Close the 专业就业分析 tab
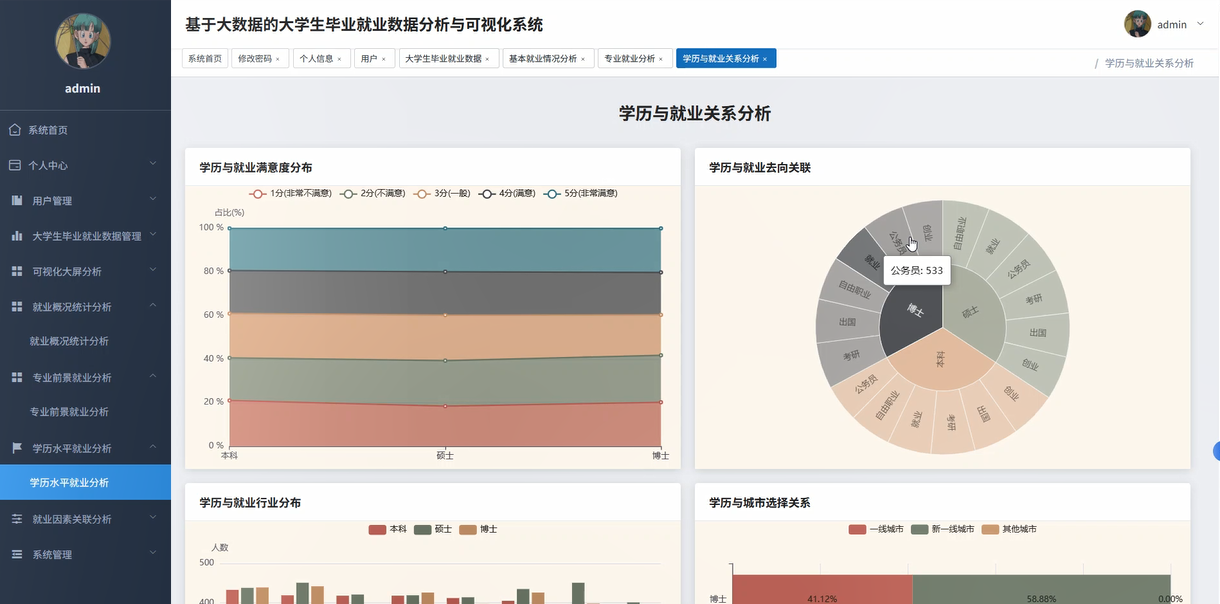This screenshot has width=1220, height=604. [661, 59]
